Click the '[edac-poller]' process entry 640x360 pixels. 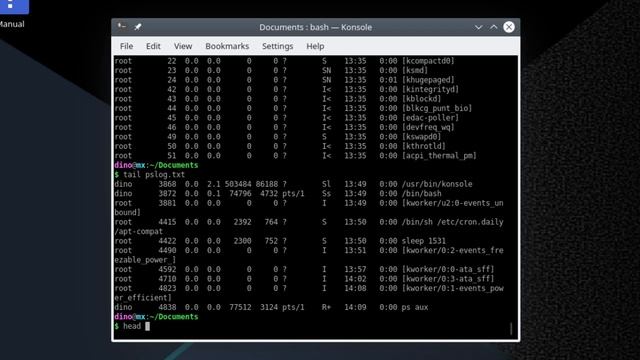click(x=430, y=118)
